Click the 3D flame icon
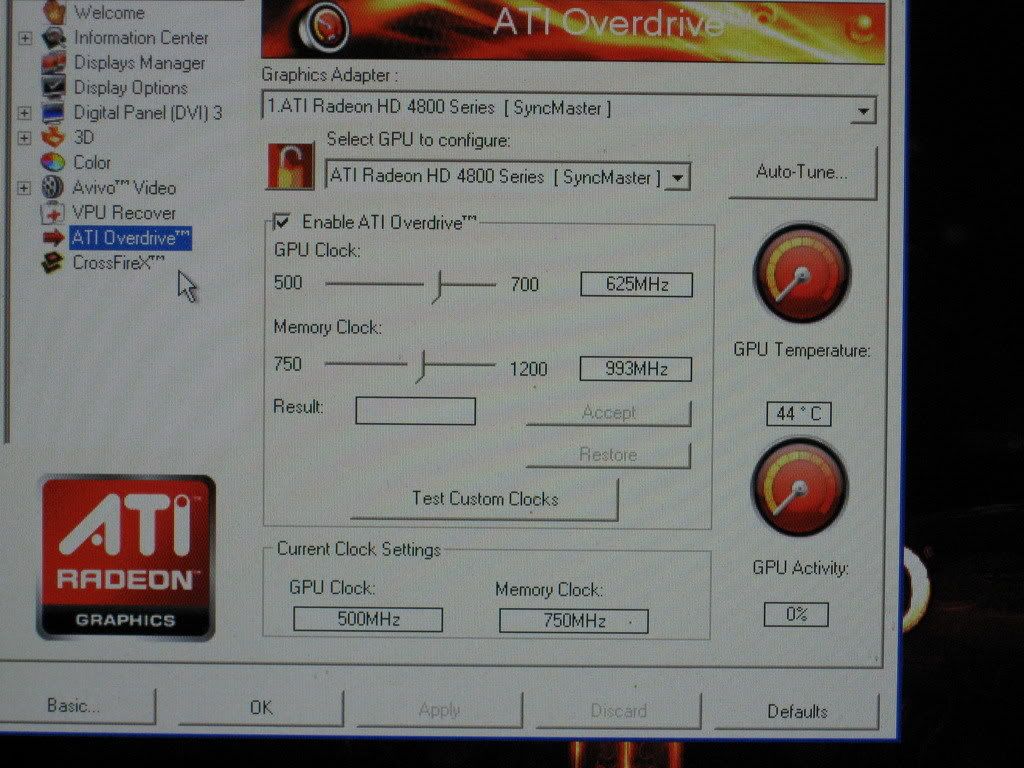1024x768 pixels. pyautogui.click(x=54, y=137)
